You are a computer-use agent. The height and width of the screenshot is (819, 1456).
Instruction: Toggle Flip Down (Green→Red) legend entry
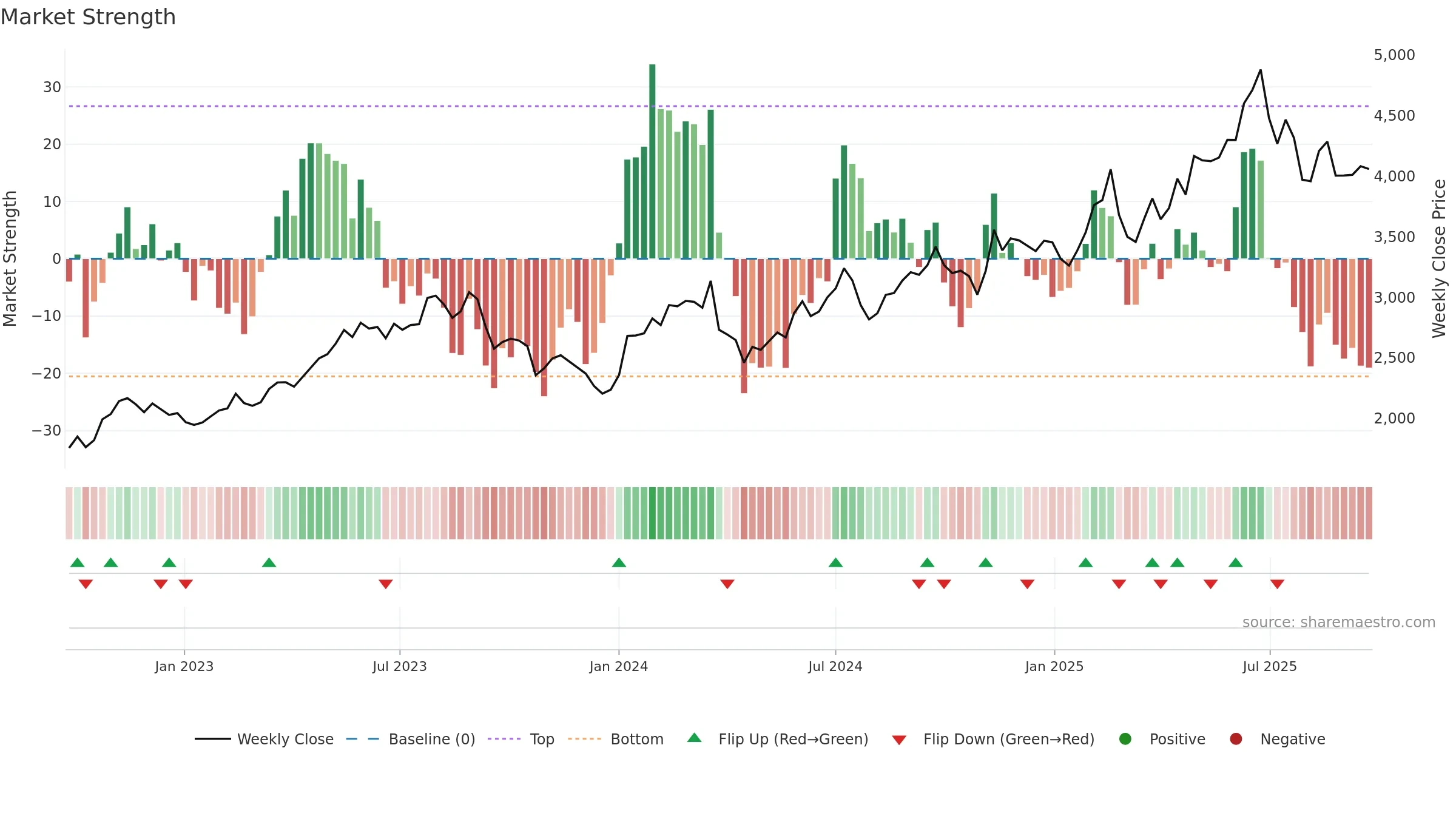(x=993, y=739)
